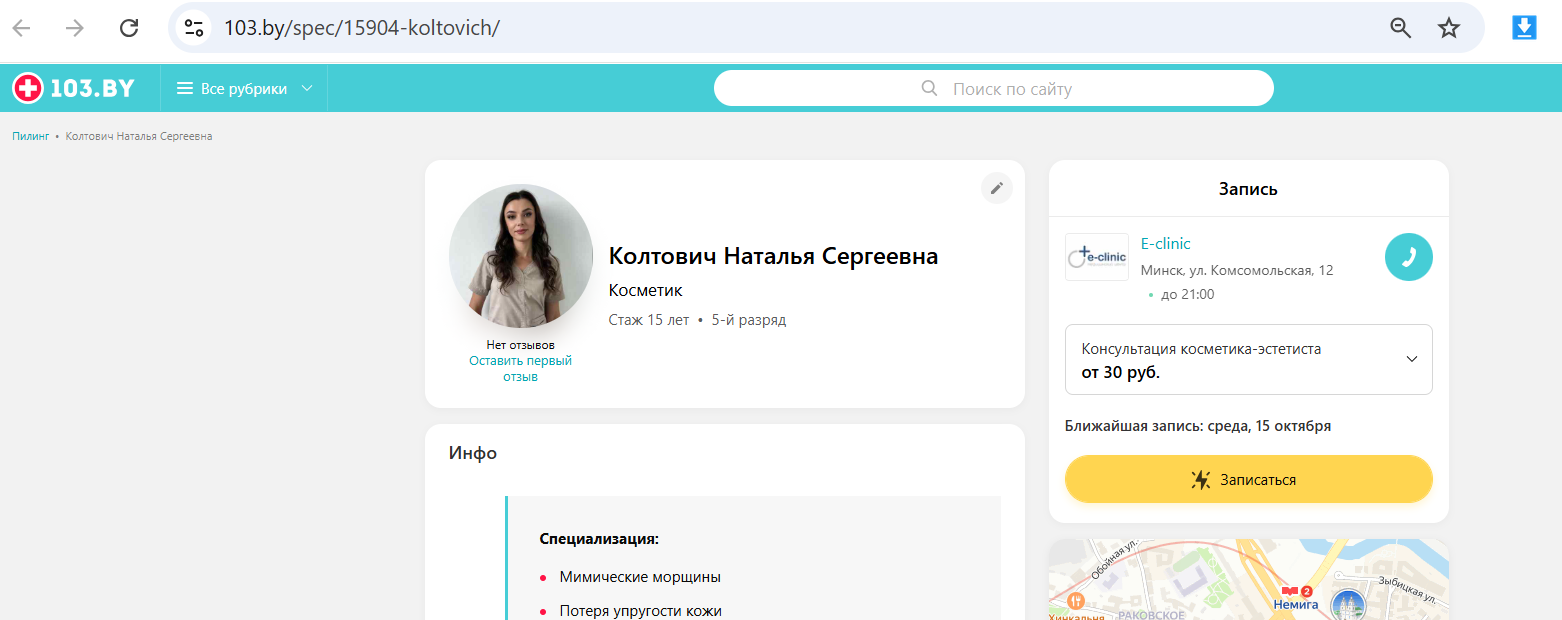The height and width of the screenshot is (620, 1562).
Task: Open the browser downloads icon
Action: (1524, 28)
